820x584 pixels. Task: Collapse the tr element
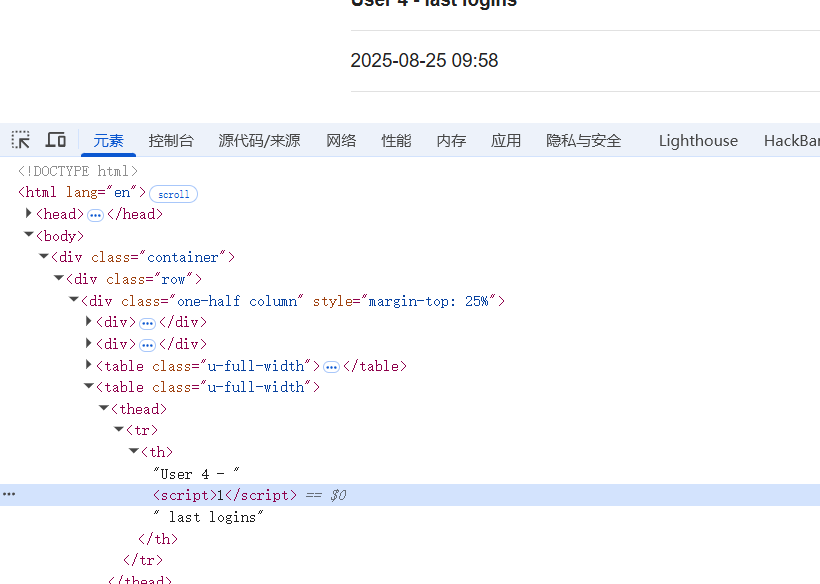coord(119,429)
